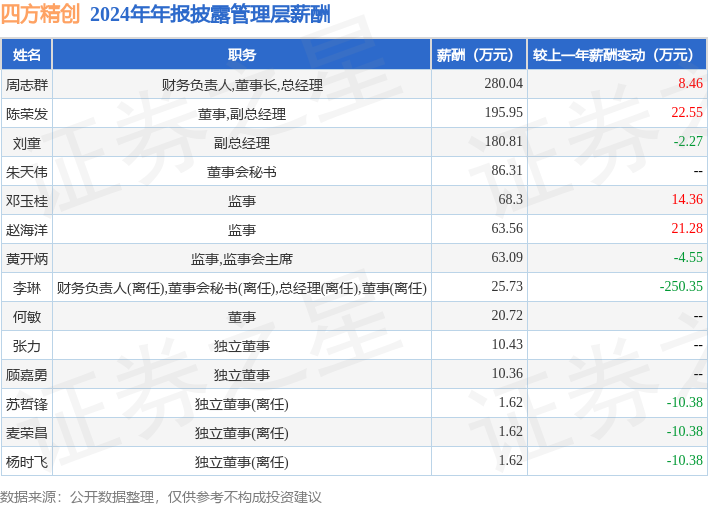Select the name cell 周志群

(x=27, y=84)
